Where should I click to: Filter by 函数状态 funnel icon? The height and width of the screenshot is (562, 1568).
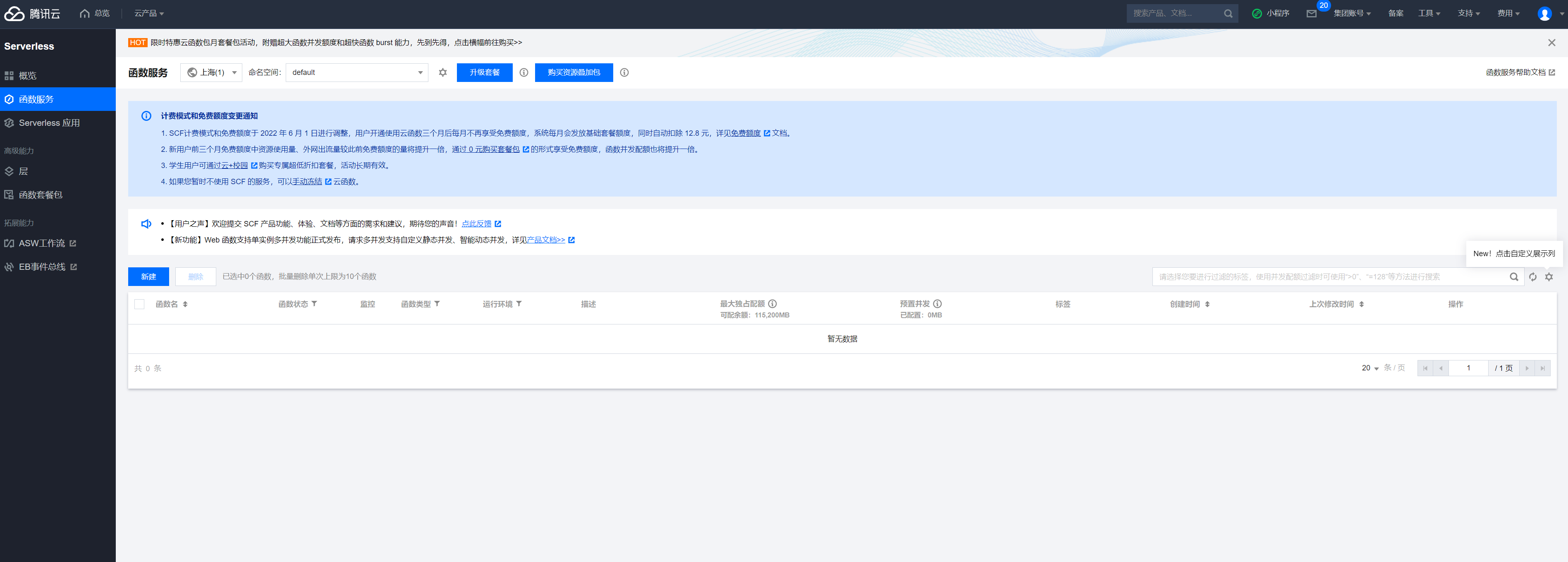[314, 304]
